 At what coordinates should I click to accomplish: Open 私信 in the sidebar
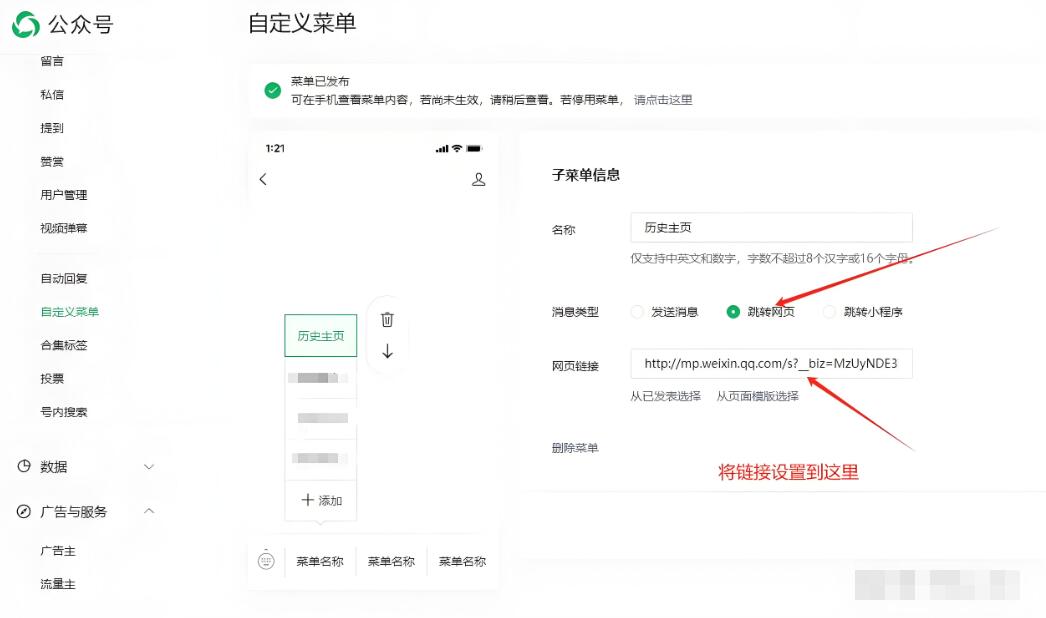coord(52,95)
